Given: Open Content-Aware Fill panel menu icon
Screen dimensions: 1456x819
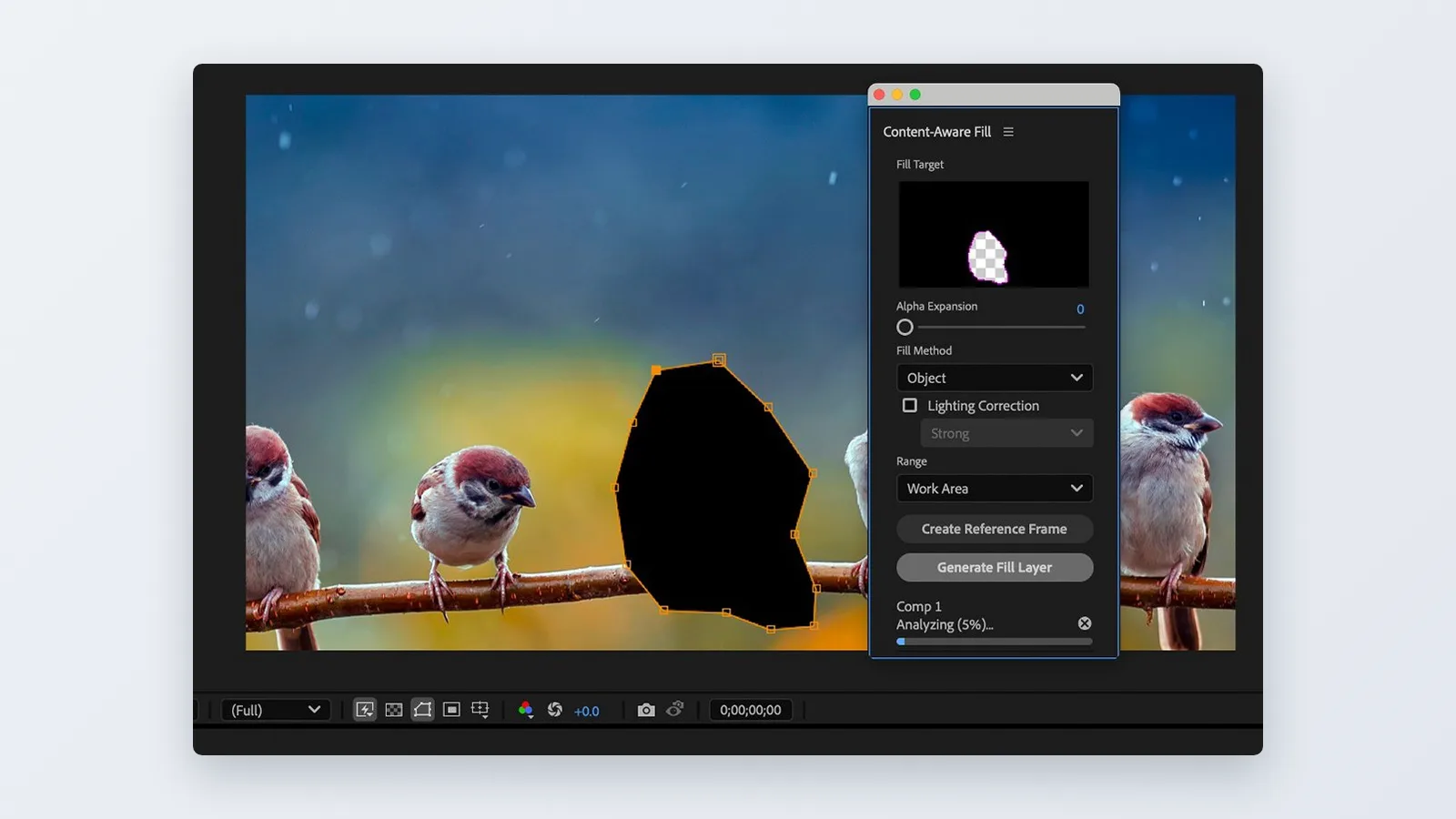Looking at the screenshot, I should (1008, 132).
